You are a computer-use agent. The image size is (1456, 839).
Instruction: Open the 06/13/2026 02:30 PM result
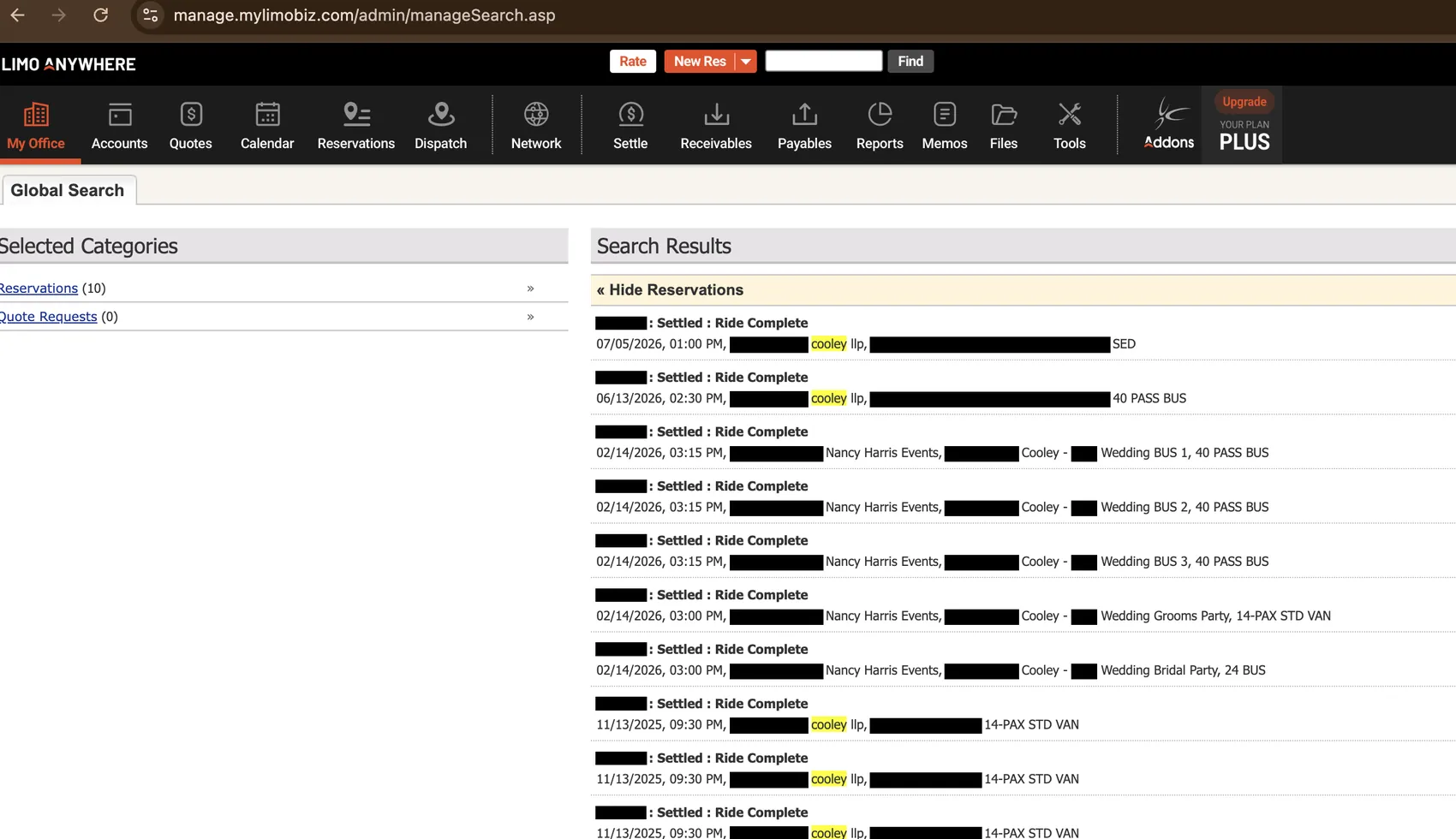[1023, 388]
